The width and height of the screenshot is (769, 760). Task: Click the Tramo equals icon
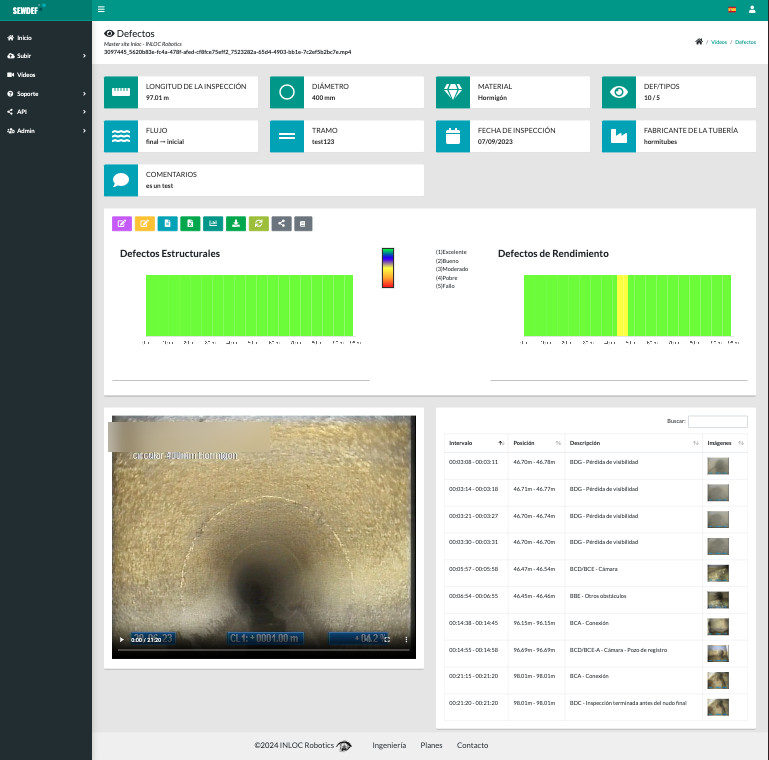[287, 136]
